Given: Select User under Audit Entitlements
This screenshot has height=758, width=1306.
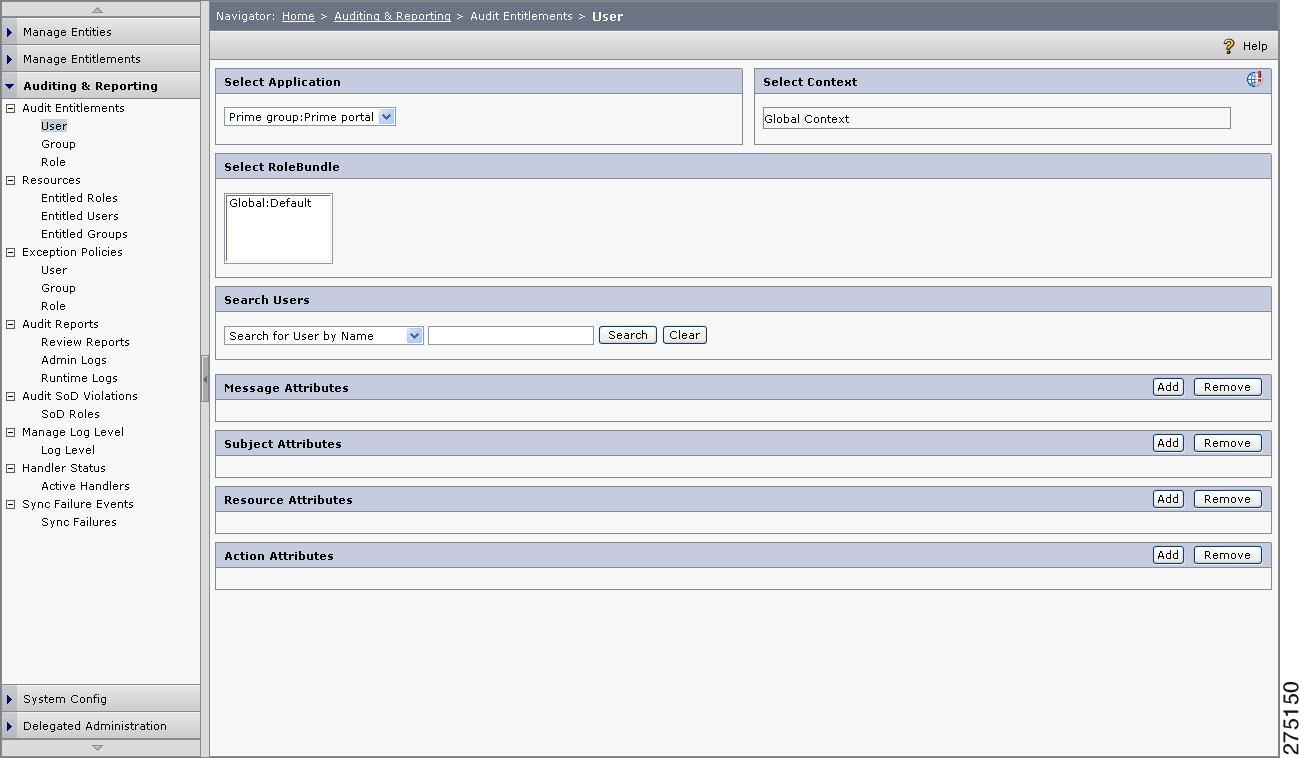Looking at the screenshot, I should [54, 126].
